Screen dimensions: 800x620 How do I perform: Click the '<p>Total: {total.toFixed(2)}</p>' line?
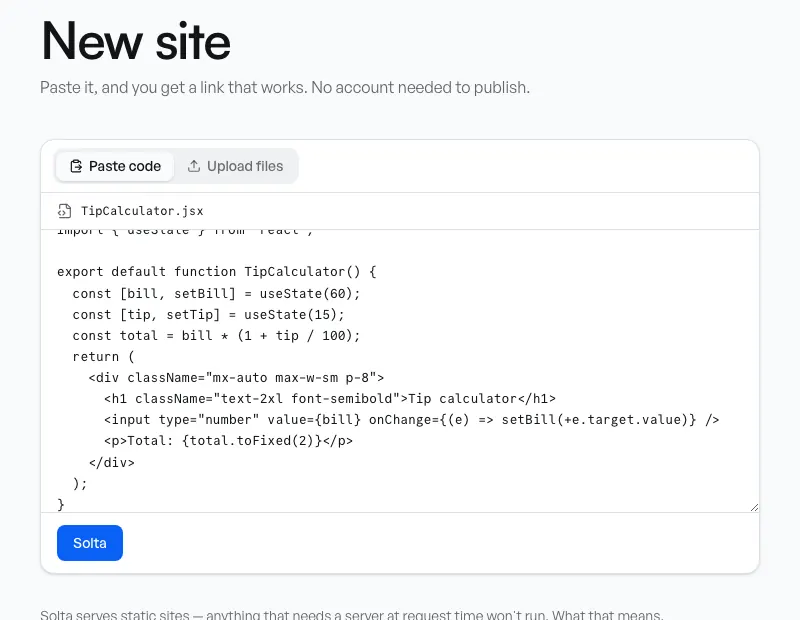(x=229, y=440)
